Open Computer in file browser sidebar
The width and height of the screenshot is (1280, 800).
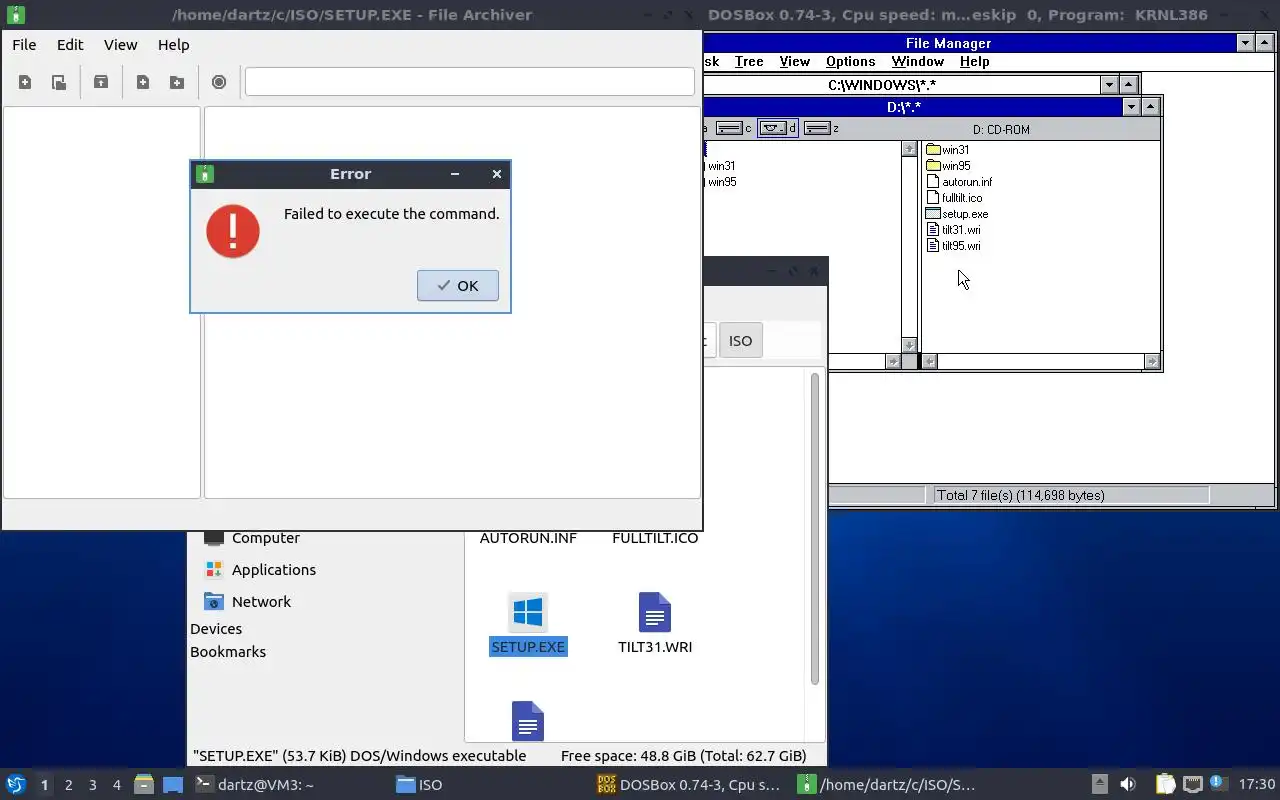tap(252, 538)
